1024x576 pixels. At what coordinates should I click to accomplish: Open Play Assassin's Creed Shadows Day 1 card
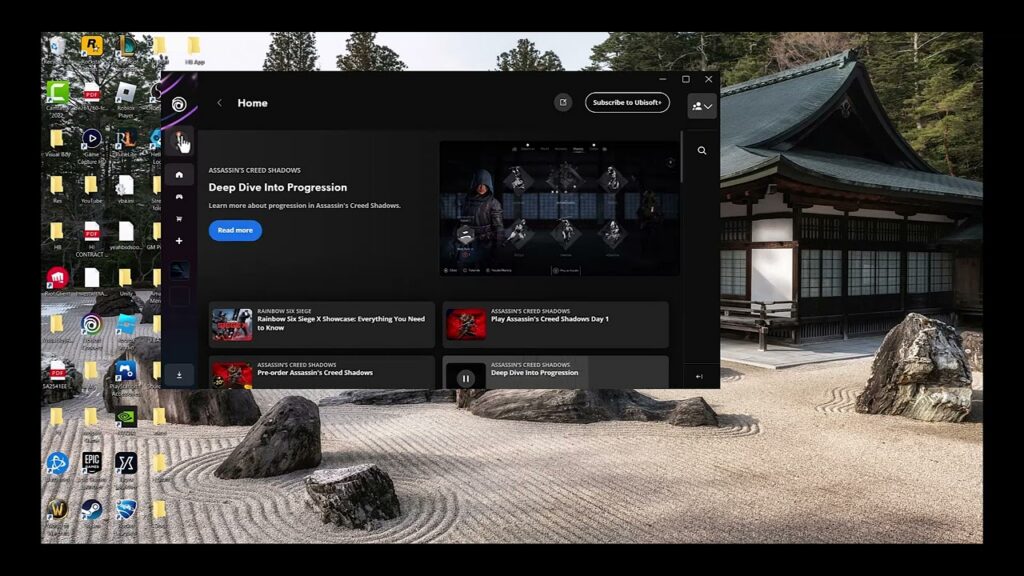tap(556, 325)
